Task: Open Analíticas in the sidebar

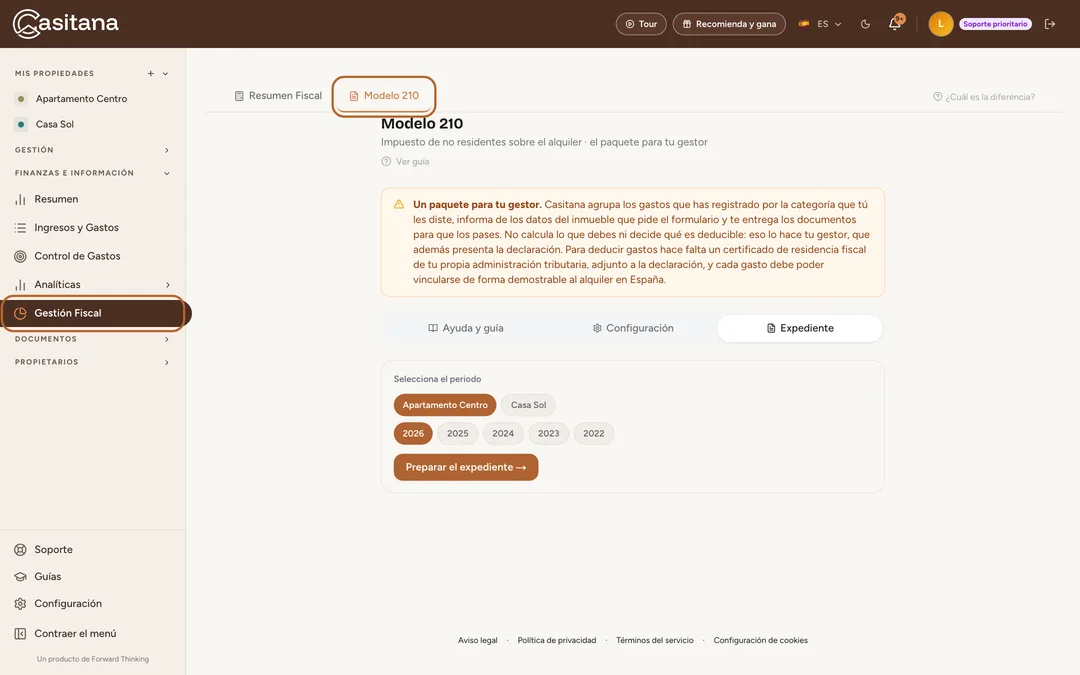Action: point(58,284)
